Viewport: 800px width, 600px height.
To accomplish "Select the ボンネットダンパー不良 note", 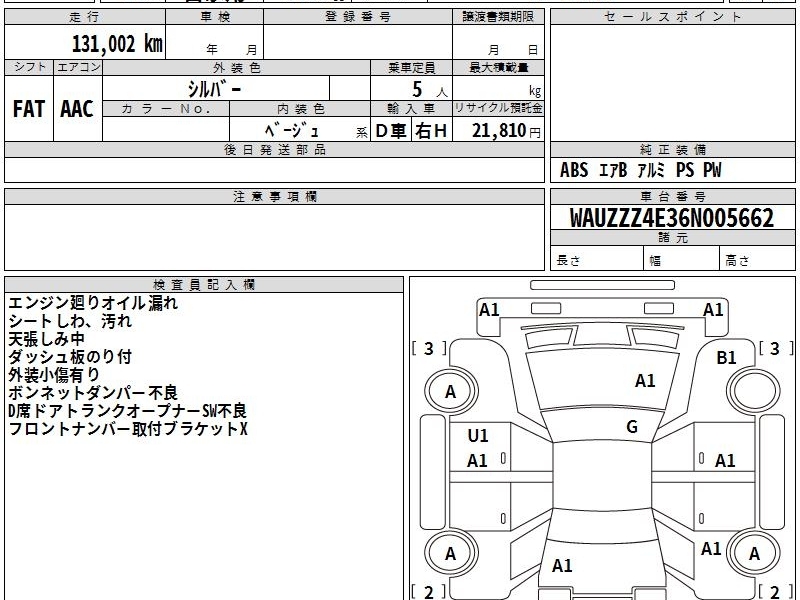I will (93, 392).
